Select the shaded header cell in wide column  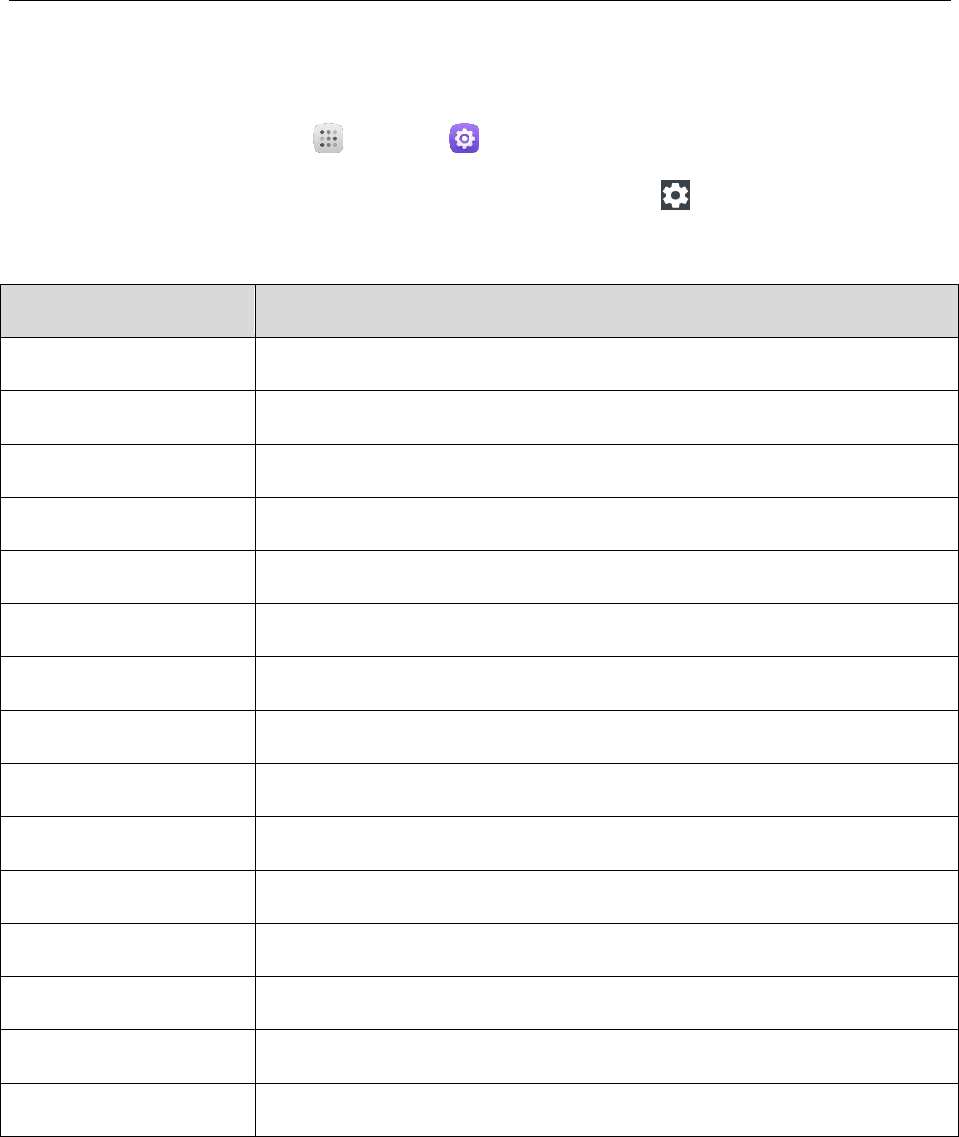click(x=607, y=310)
